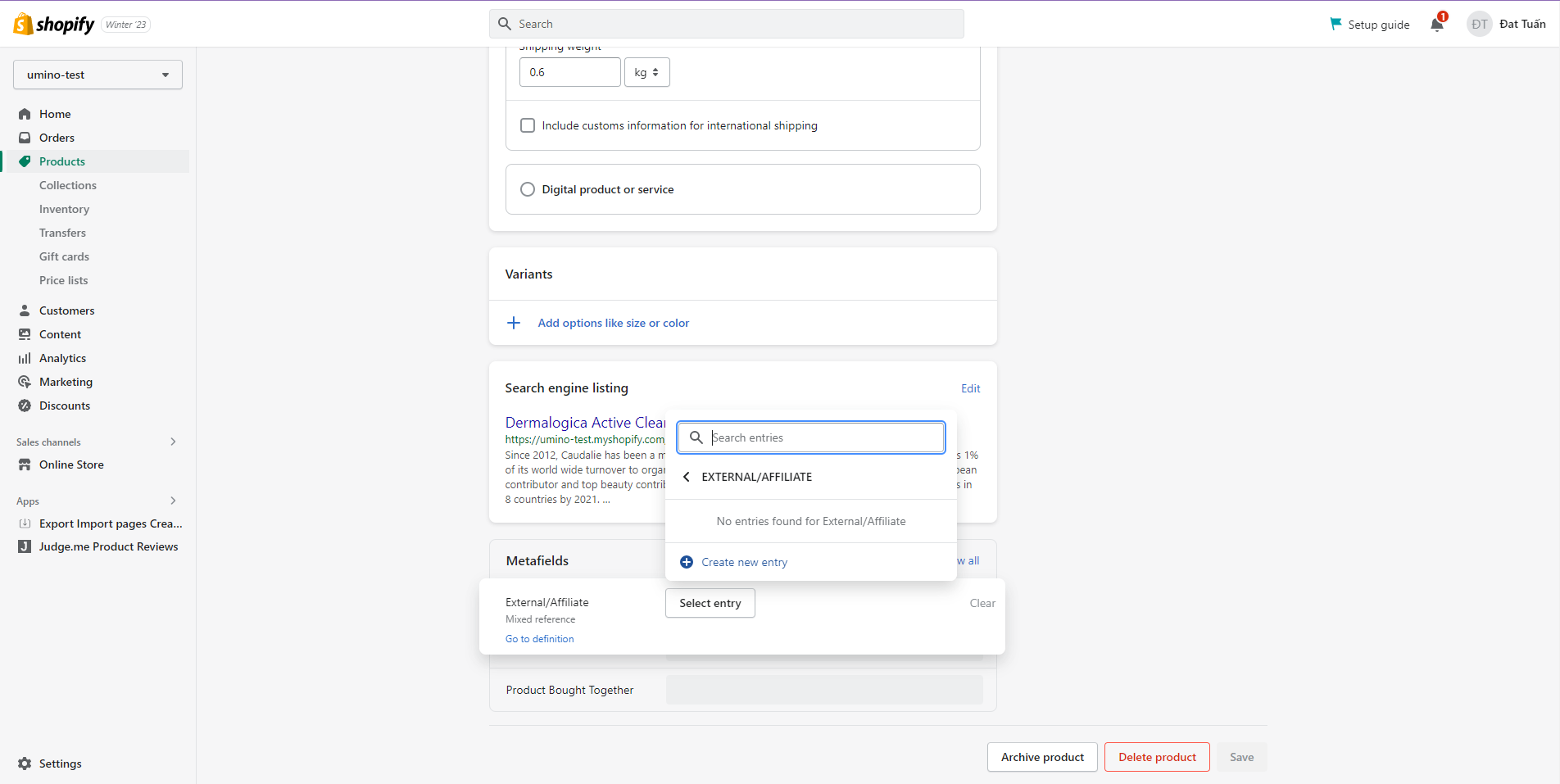Click the Online Store icon
This screenshot has width=1560, height=784.
[x=25, y=465]
